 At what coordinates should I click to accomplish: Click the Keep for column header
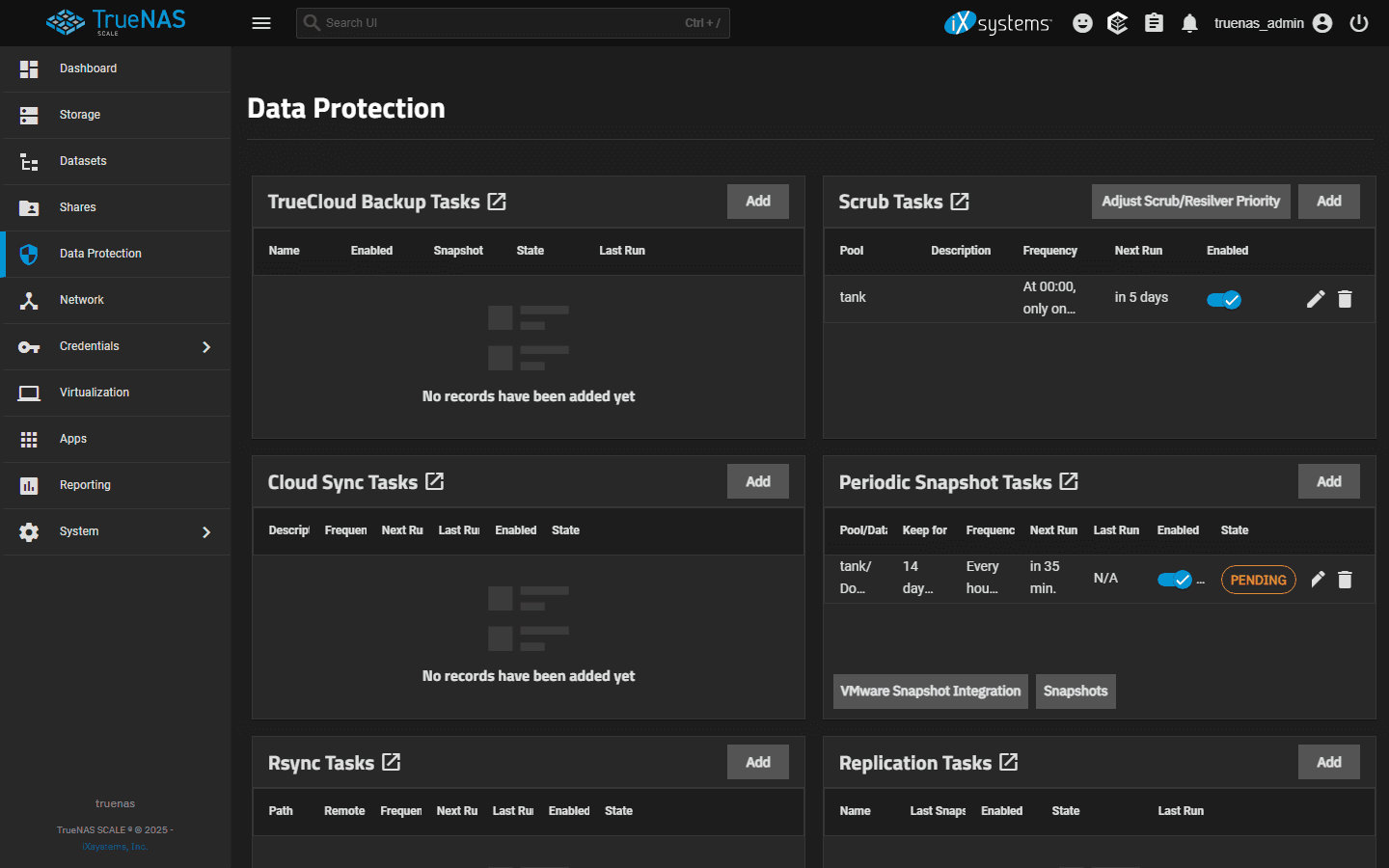(925, 530)
